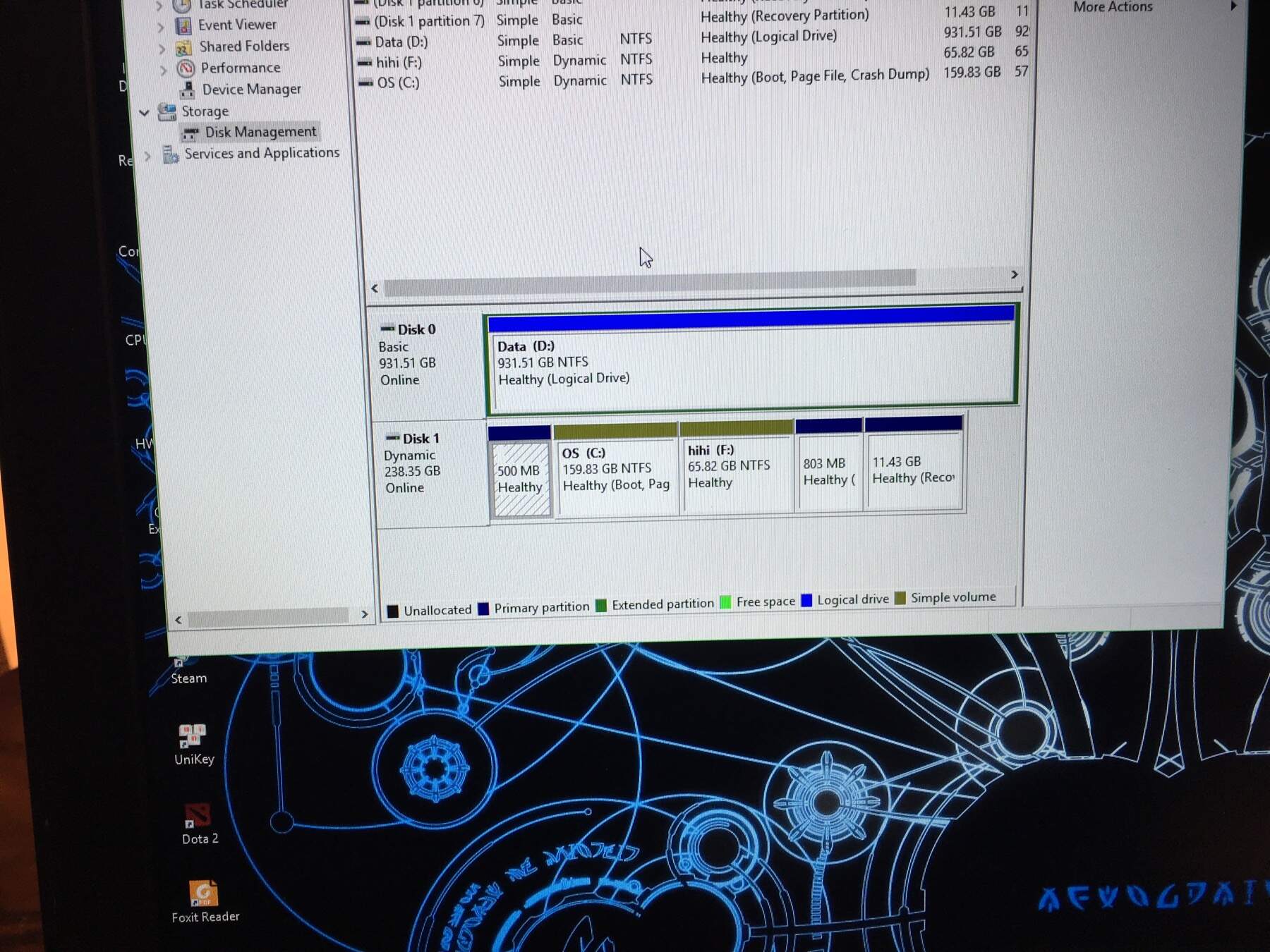This screenshot has width=1270, height=952.
Task: Click the Logical drive legend swatch
Action: (806, 600)
